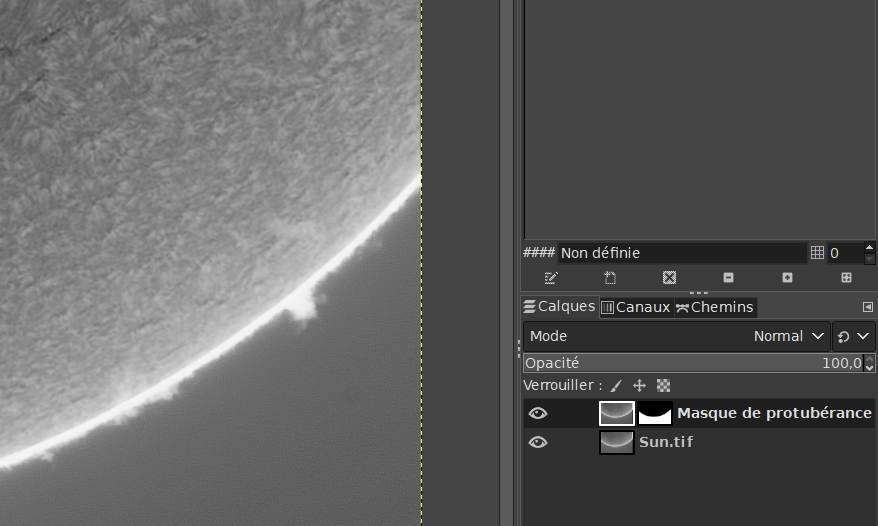Click the zoom all four-square icon

tap(846, 277)
